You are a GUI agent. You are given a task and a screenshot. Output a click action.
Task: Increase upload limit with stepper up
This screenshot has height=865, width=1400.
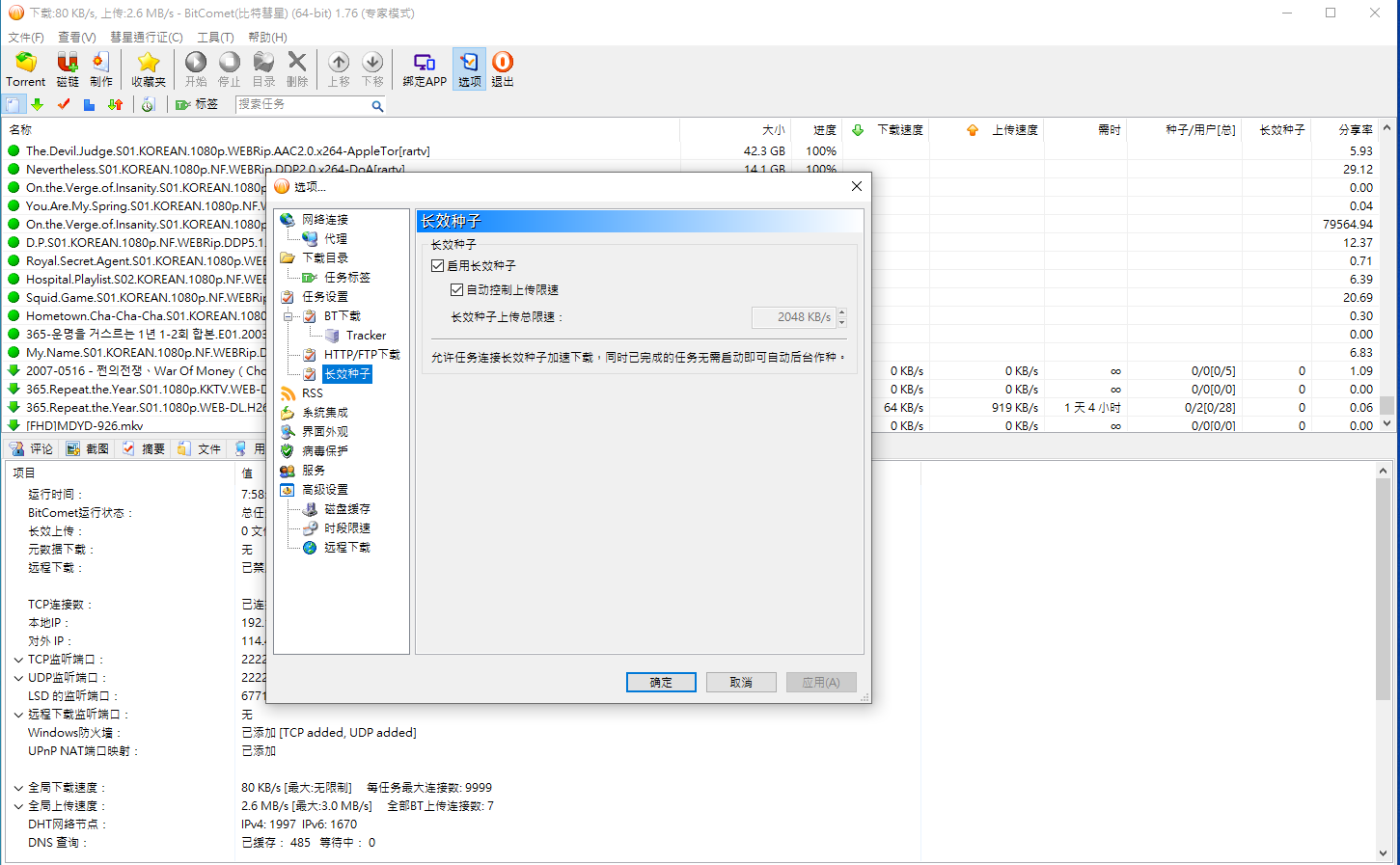tap(842, 311)
